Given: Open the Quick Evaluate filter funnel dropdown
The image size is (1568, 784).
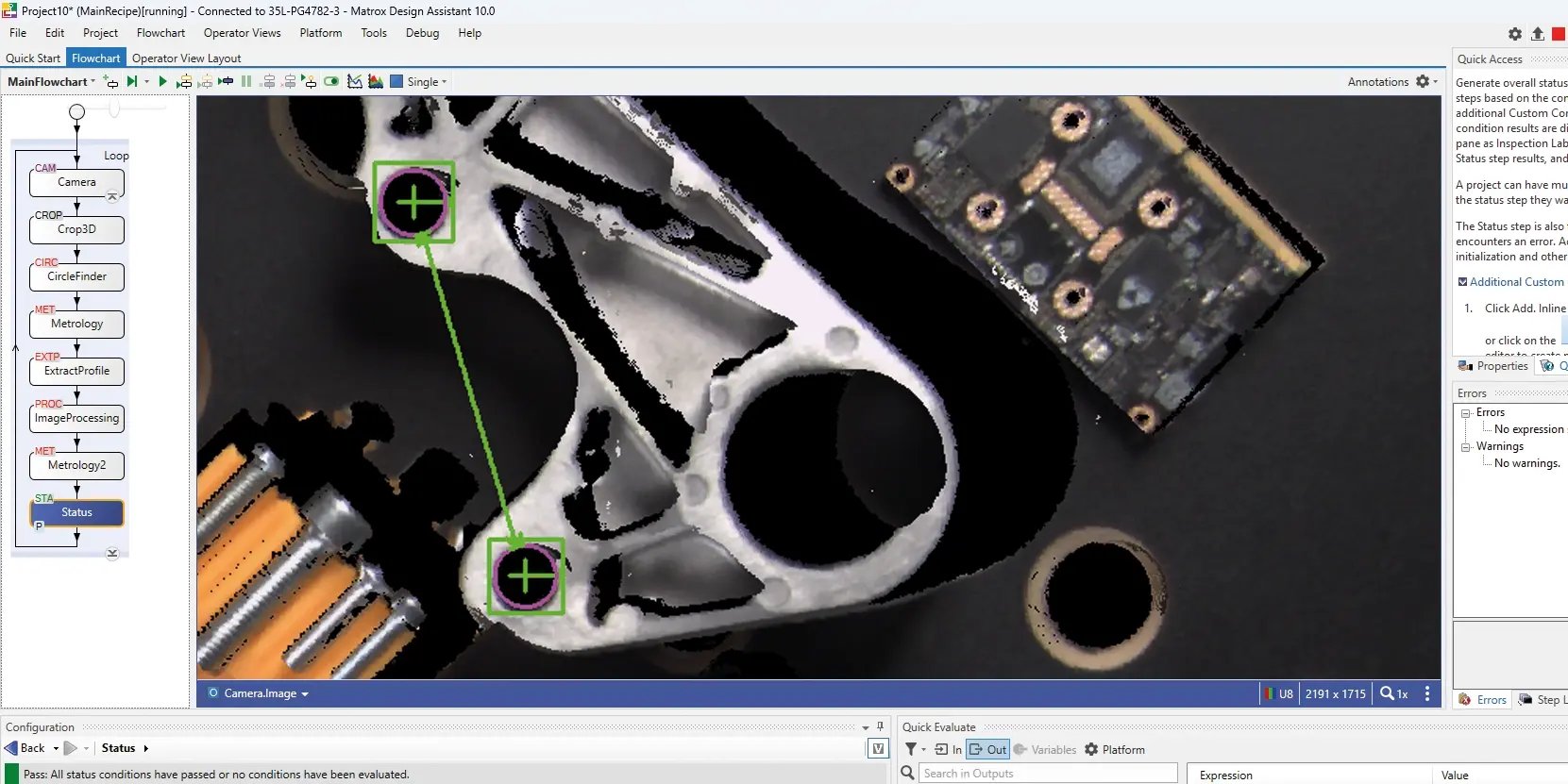Looking at the screenshot, I should click(x=915, y=749).
